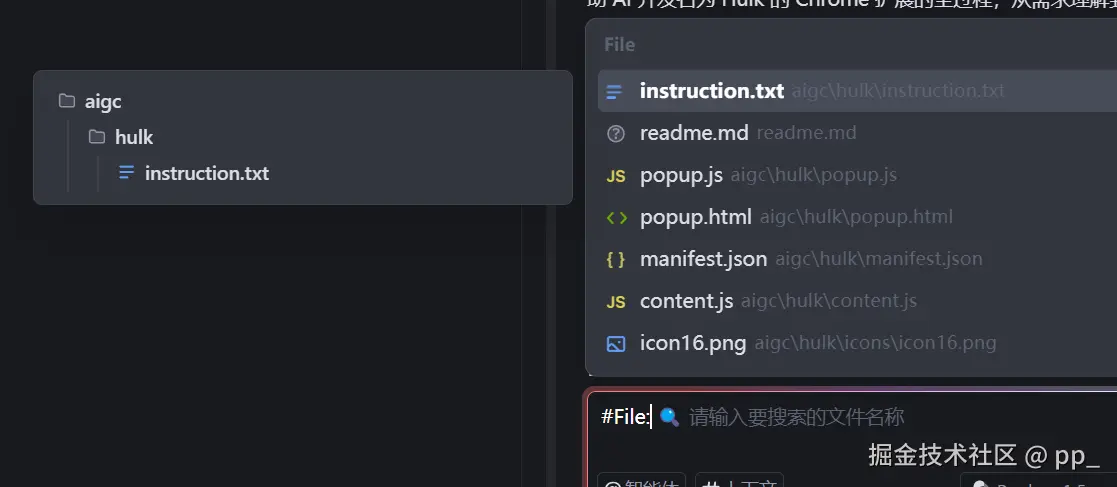The width and height of the screenshot is (1117, 487).
Task: Select instruction.txt in the File suggestion list
Action: click(711, 91)
